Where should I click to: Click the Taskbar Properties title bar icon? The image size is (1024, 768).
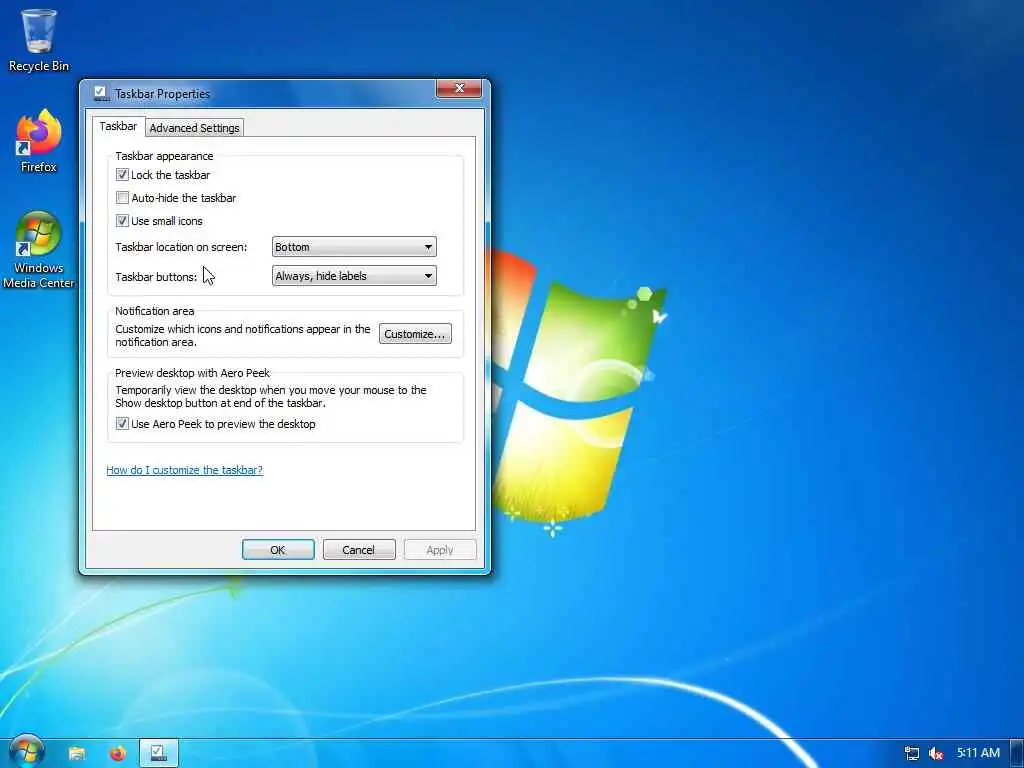[101, 93]
